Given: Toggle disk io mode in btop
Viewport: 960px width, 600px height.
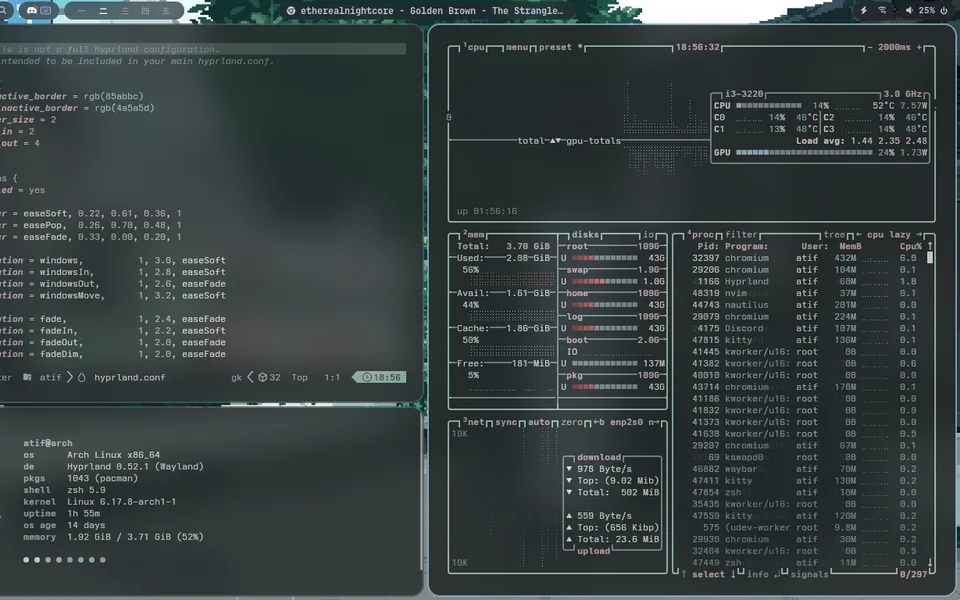Looking at the screenshot, I should (x=648, y=234).
